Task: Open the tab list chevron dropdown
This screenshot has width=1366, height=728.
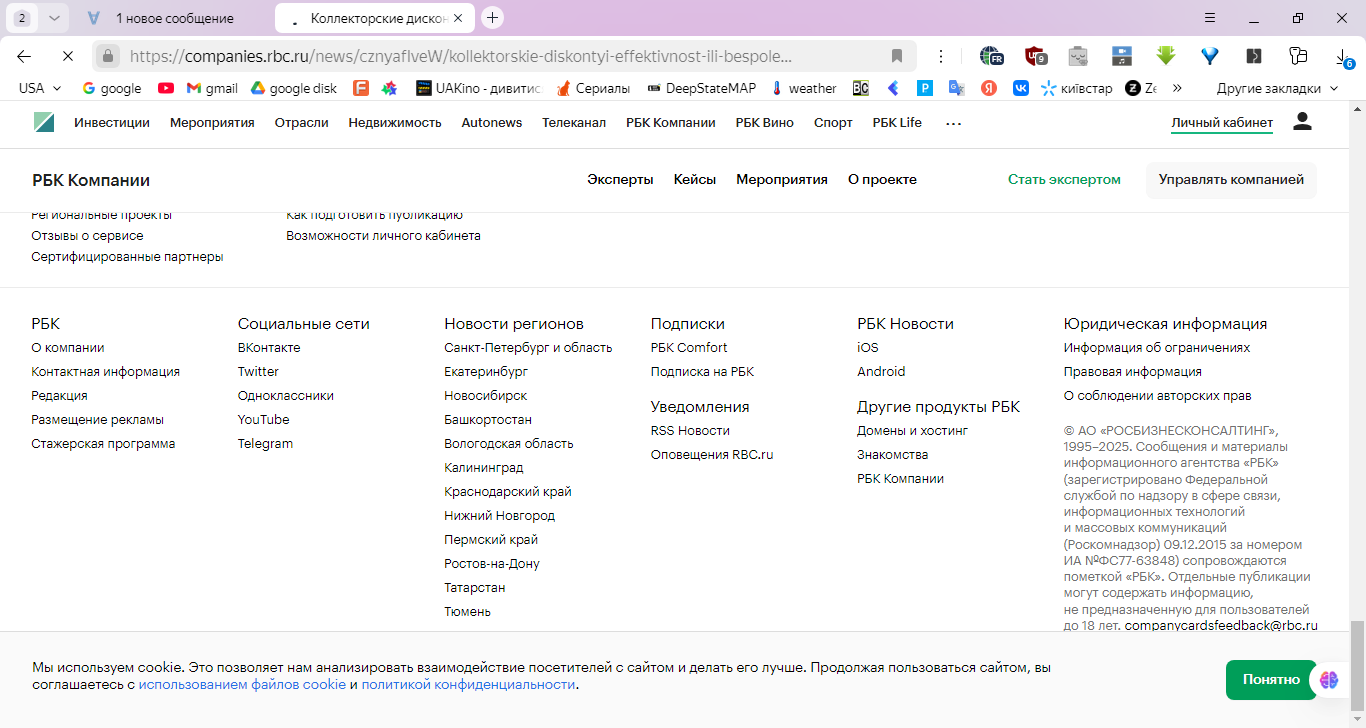Action: (x=54, y=18)
